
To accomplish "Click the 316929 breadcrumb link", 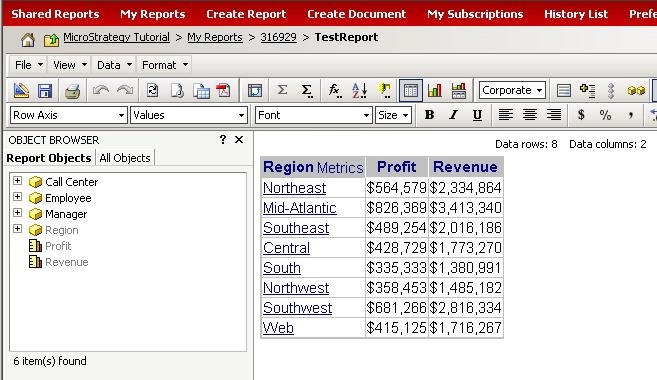I will (278, 37).
